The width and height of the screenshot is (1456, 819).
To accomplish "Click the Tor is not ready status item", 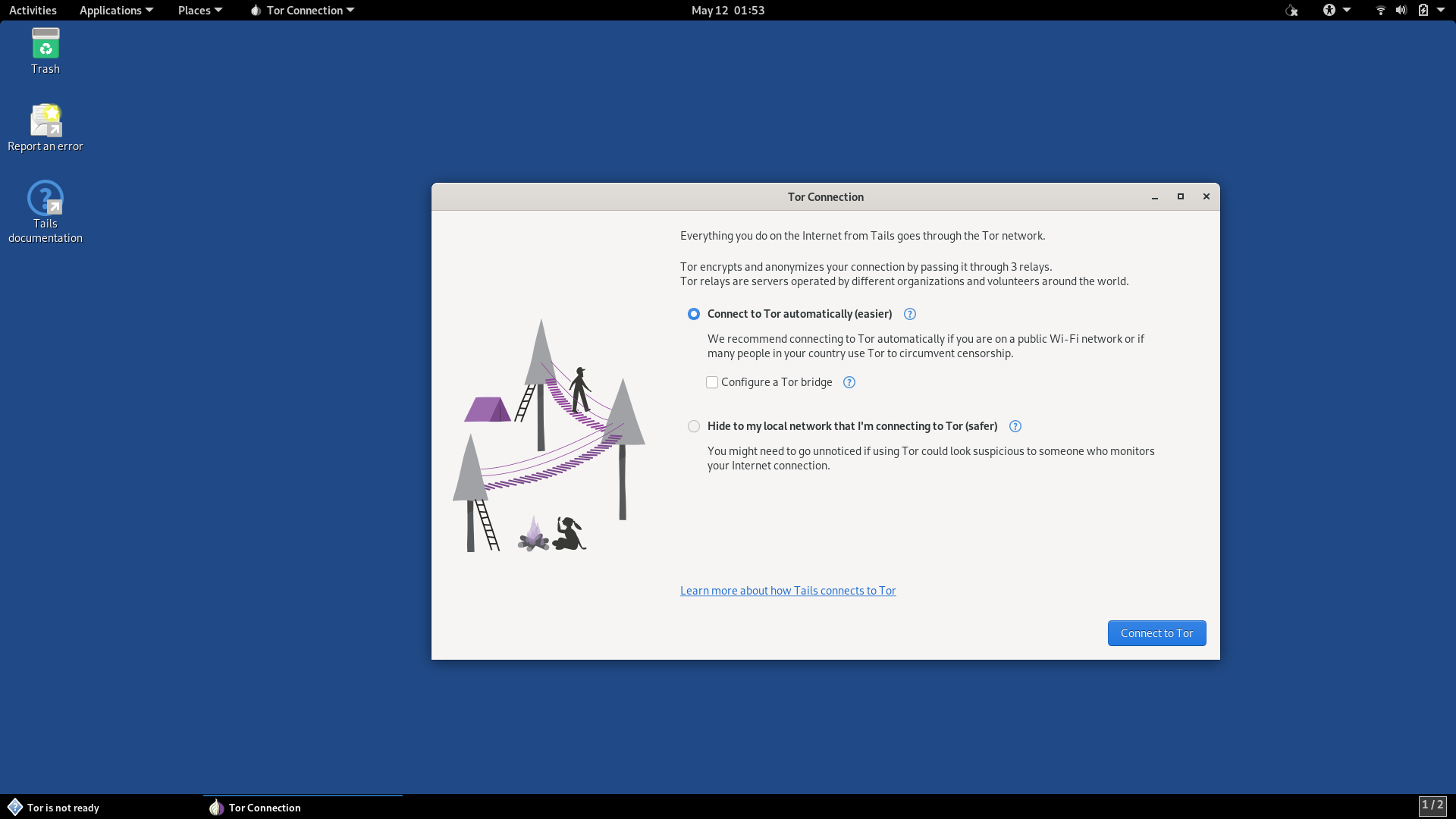I will (x=53, y=808).
